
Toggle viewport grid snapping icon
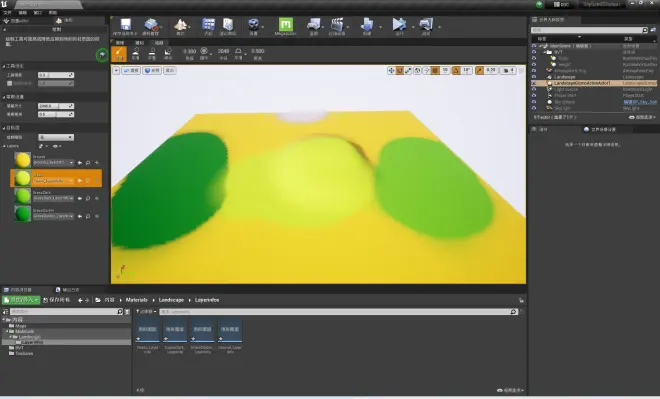[436, 70]
